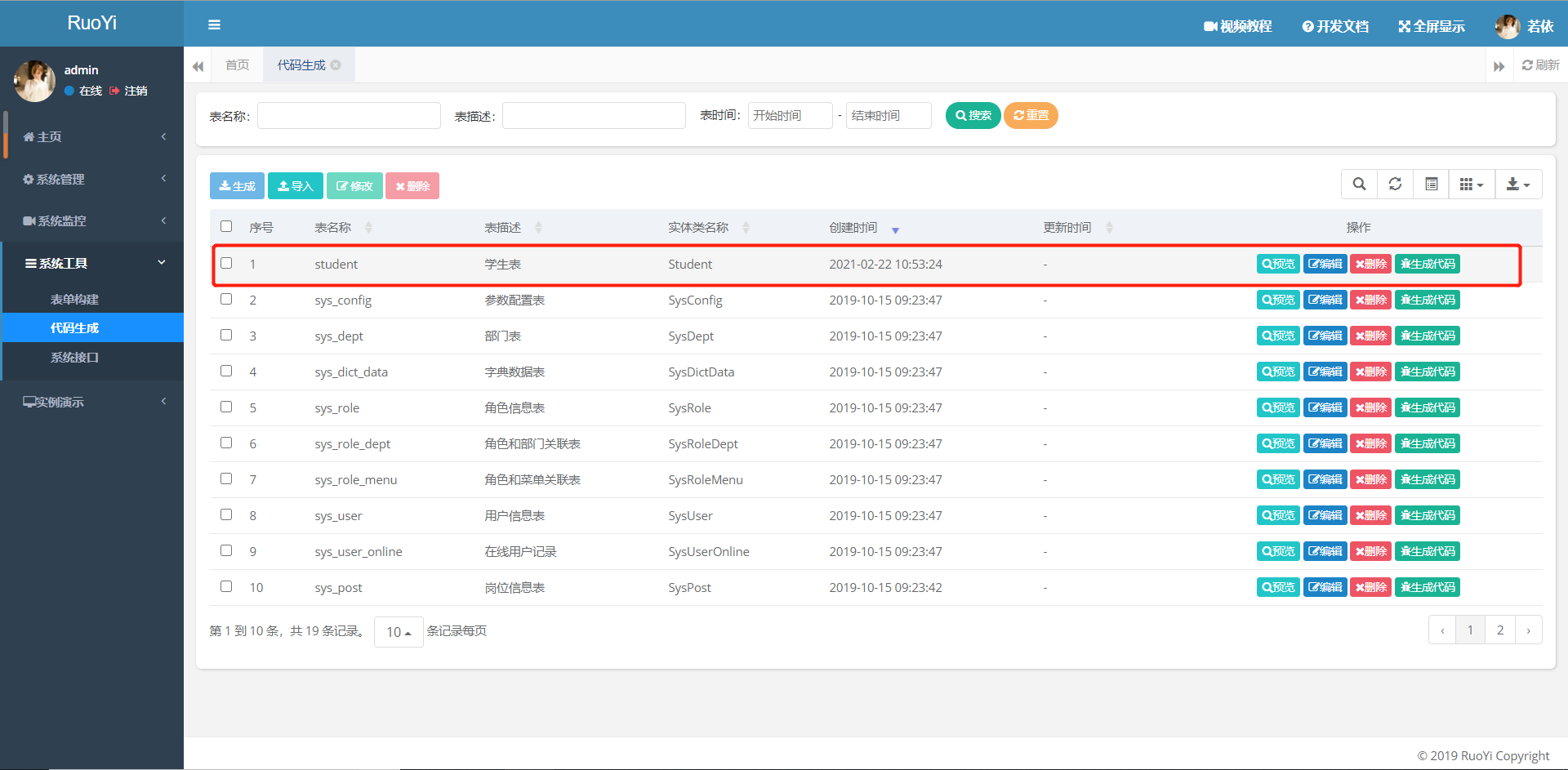This screenshot has height=770, width=1568.
Task: Expand the 主页 sidebar menu
Action: [x=93, y=136]
